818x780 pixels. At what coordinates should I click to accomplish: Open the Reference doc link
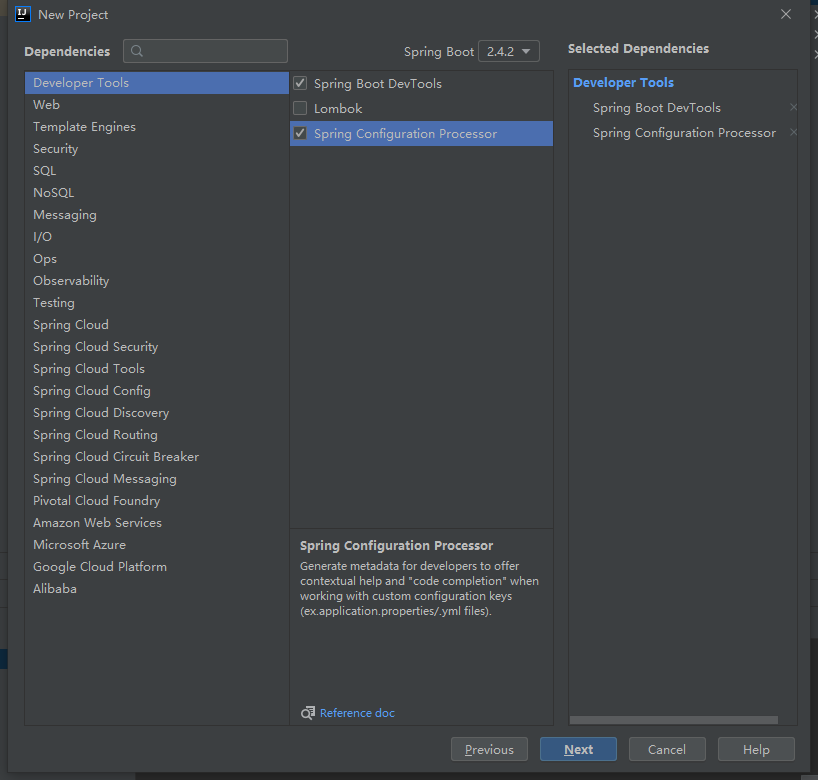(357, 713)
